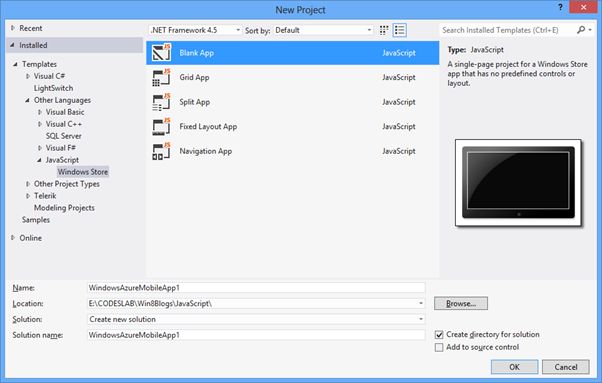The image size is (602, 383).
Task: Select SQL Server in the tree
Action: (x=63, y=136)
